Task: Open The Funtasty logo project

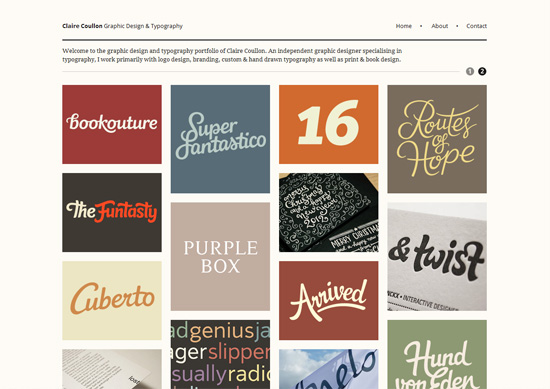Action: click(x=112, y=212)
